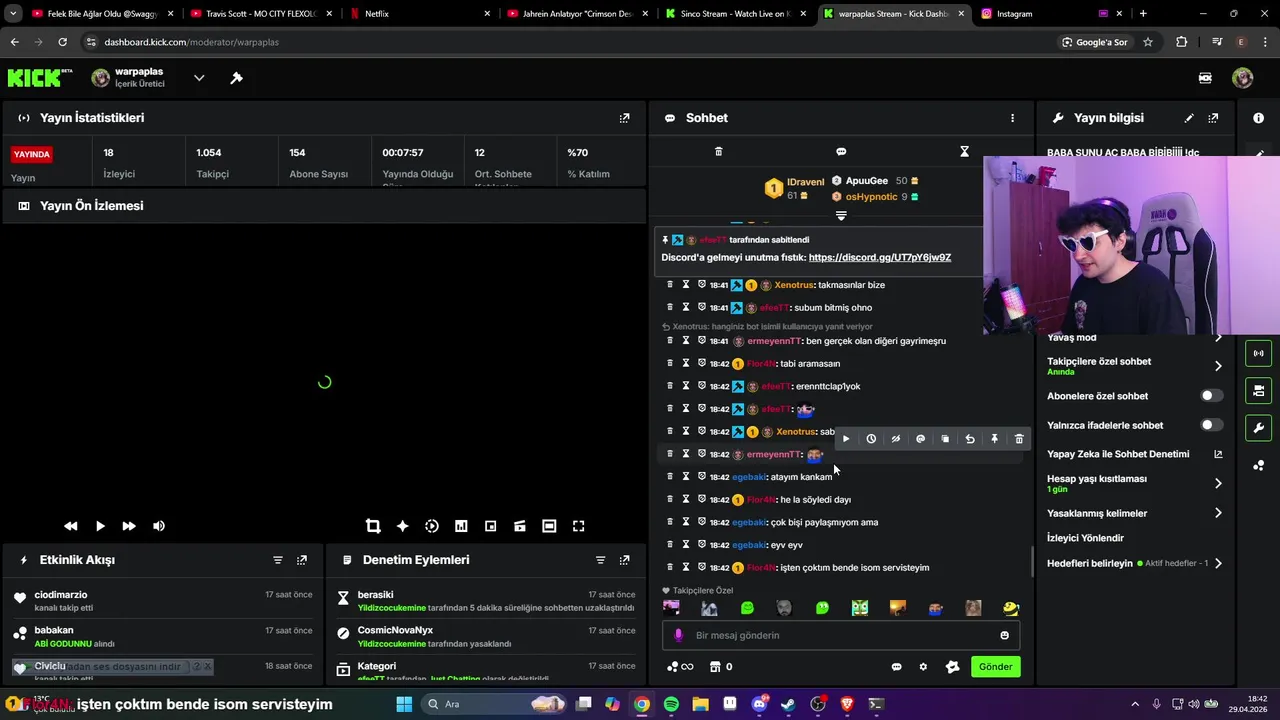
Task: Open emoji picker in message box
Action: [x=1004, y=635]
